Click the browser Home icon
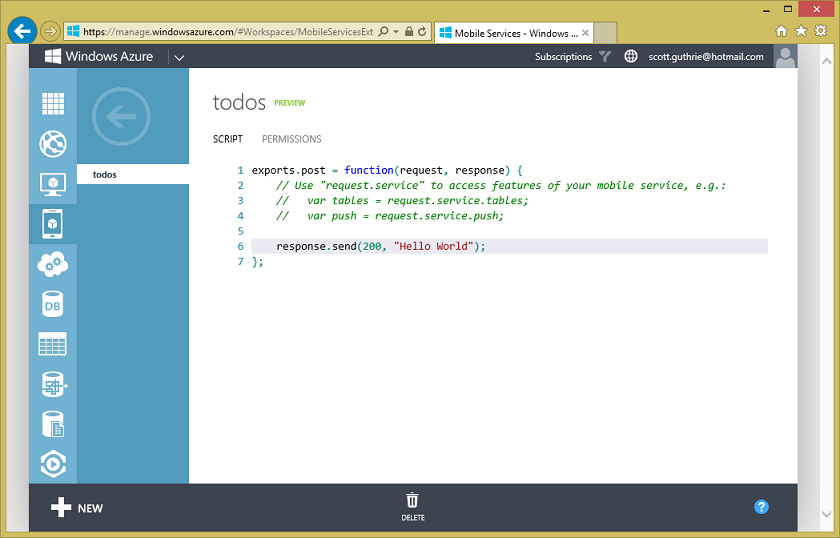 pyautogui.click(x=782, y=31)
